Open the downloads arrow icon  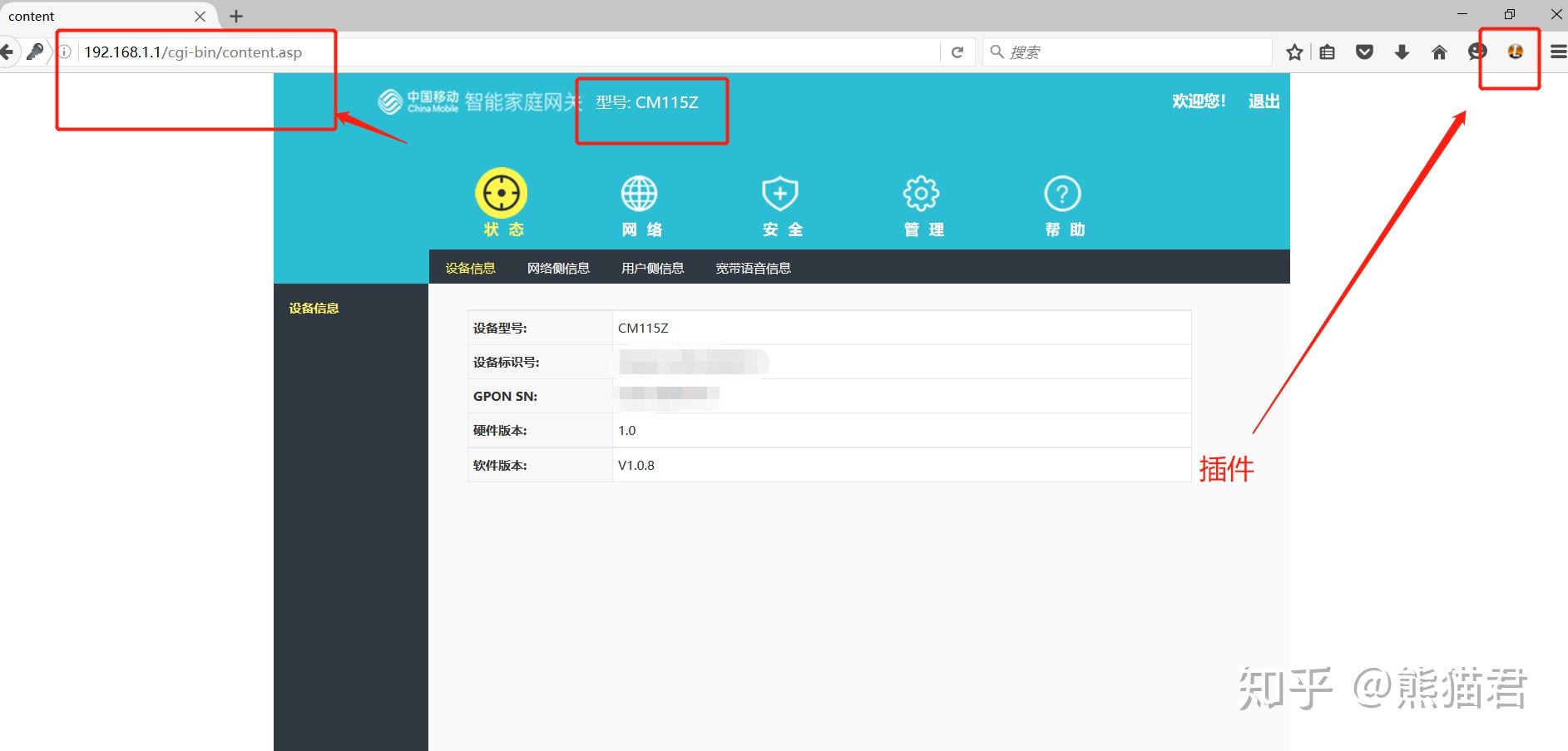pos(1402,52)
